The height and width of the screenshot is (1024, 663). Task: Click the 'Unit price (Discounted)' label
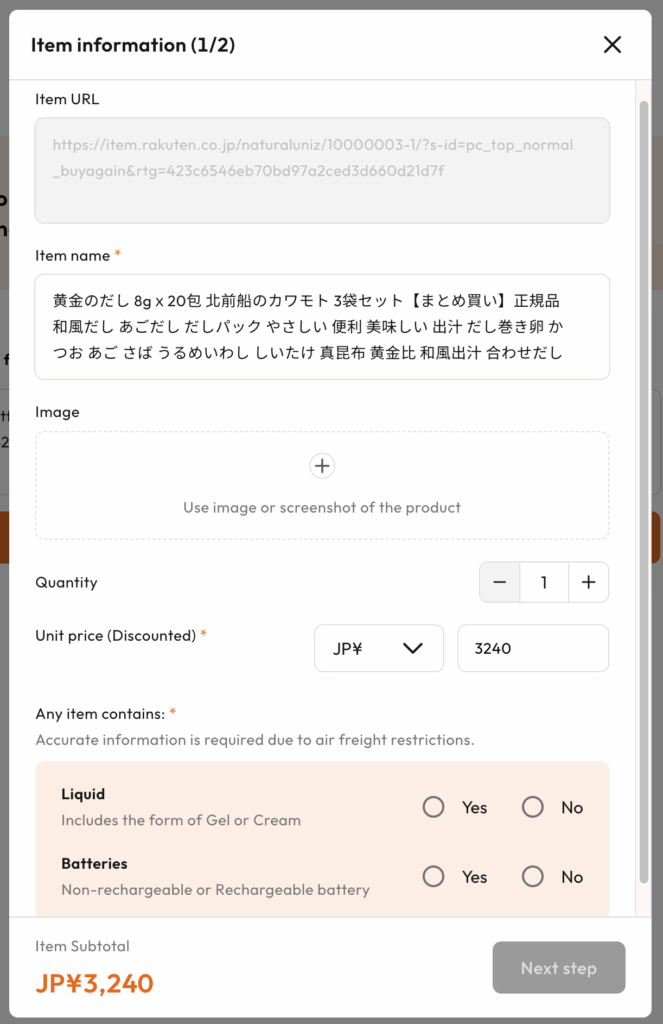tap(115, 635)
